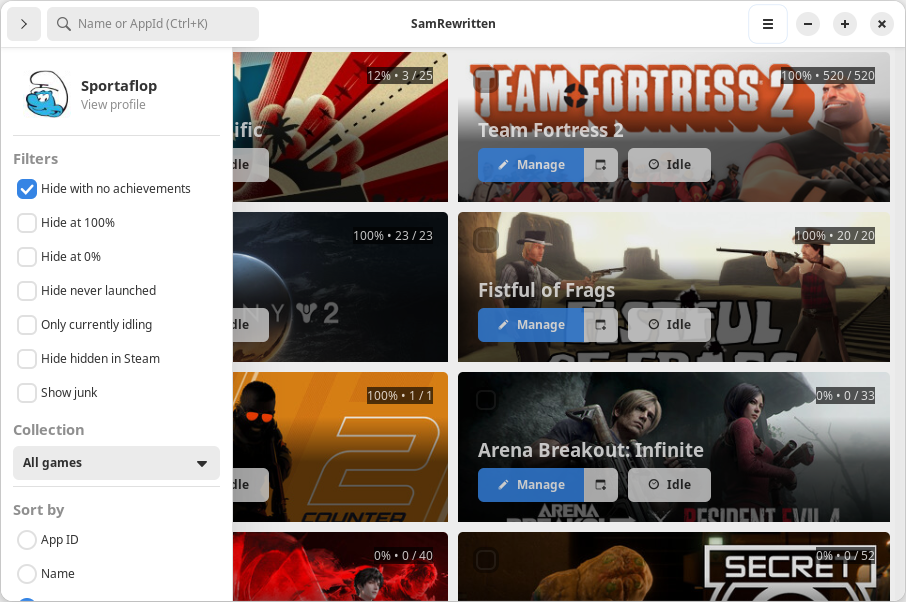Click the Fistful of Frags title text
Viewport: 906px width, 602px height.
click(x=547, y=290)
